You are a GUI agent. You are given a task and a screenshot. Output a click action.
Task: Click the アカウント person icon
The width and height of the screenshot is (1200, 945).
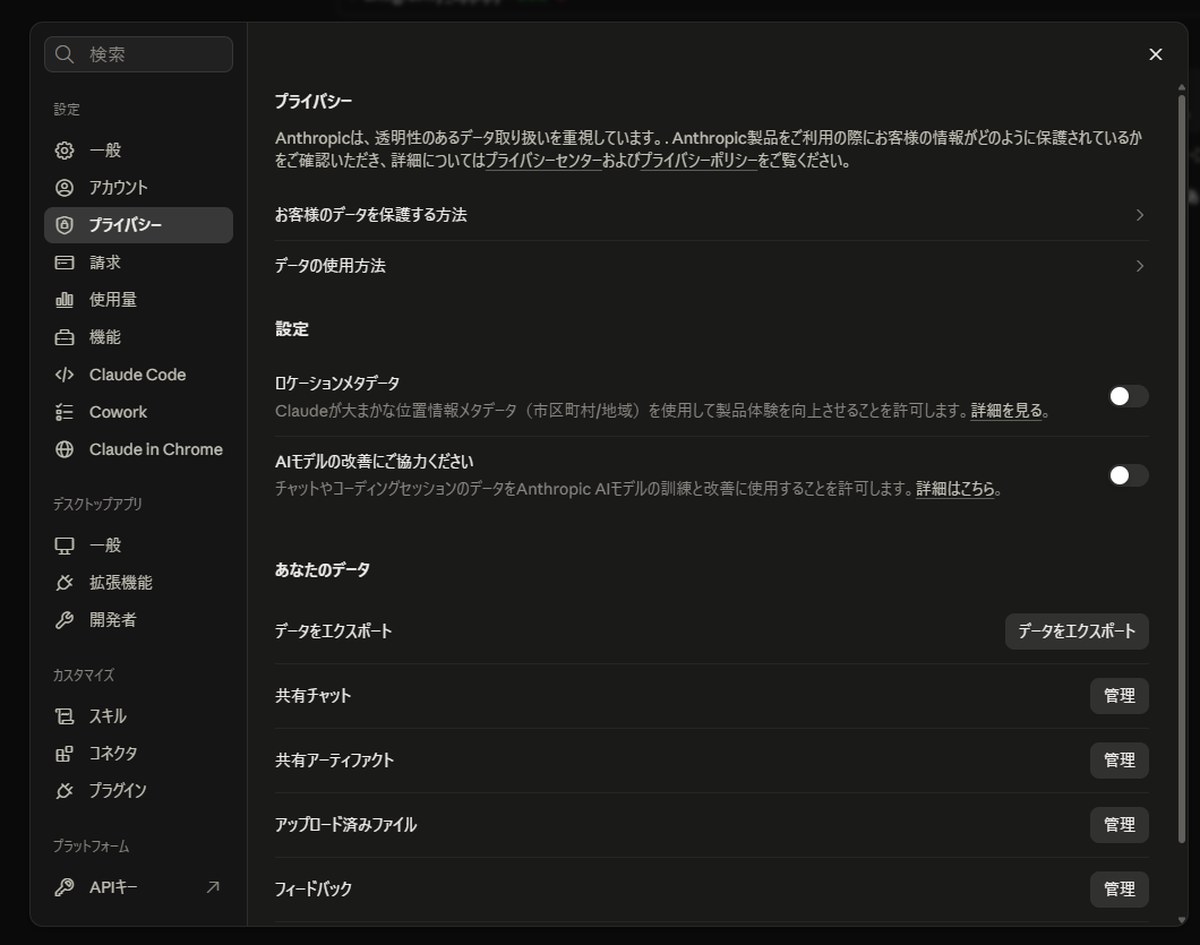pyautogui.click(x=65, y=187)
